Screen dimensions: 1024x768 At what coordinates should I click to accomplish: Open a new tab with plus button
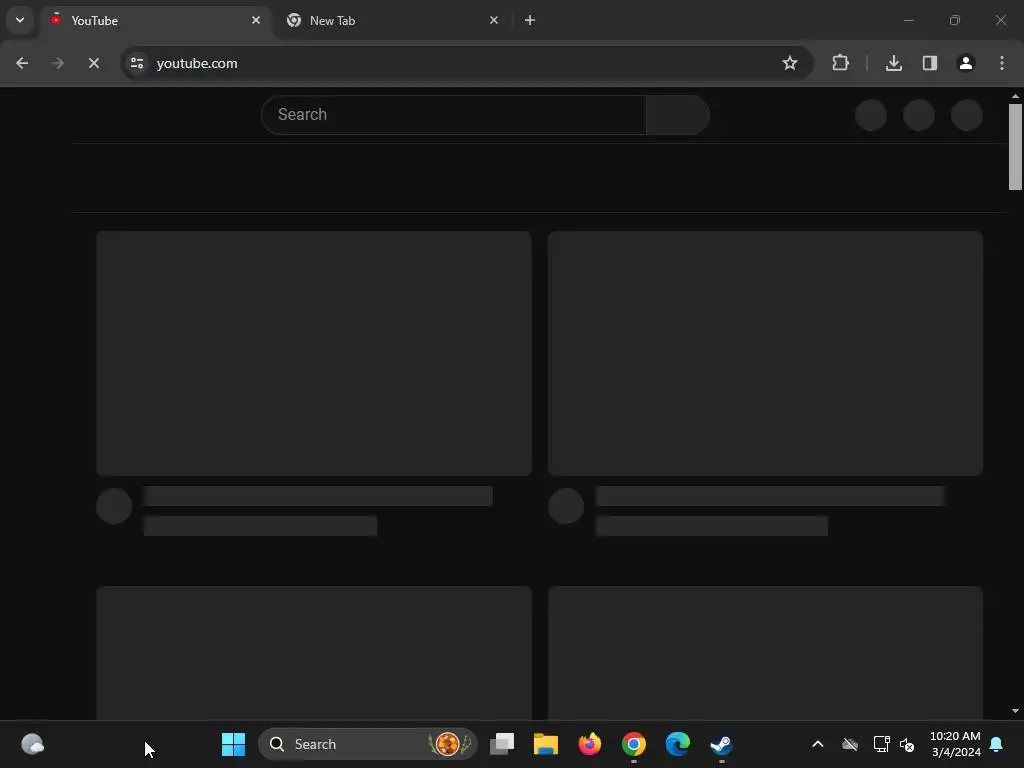pos(530,20)
